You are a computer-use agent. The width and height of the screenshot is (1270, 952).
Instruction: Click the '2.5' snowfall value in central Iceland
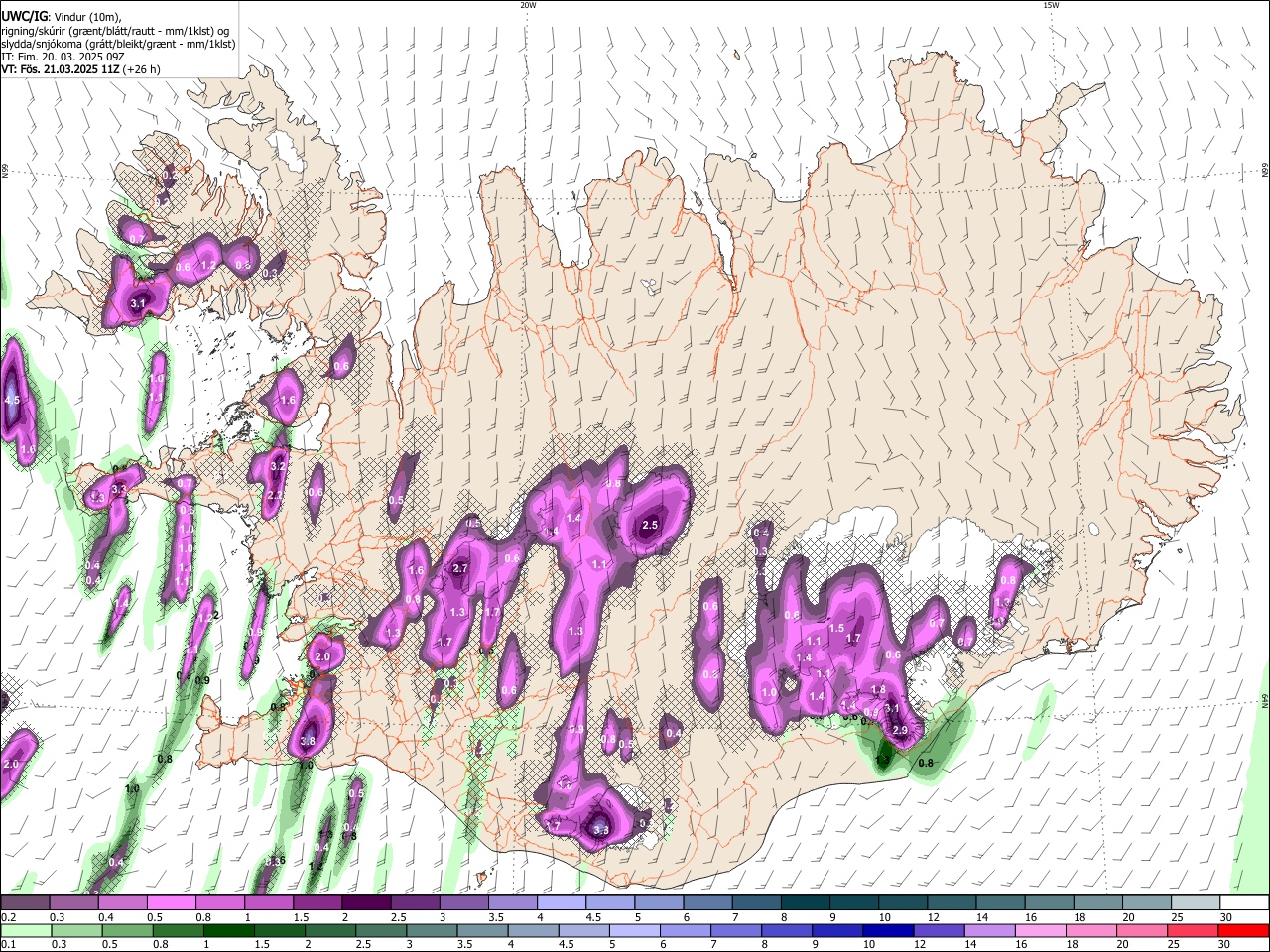pos(651,525)
